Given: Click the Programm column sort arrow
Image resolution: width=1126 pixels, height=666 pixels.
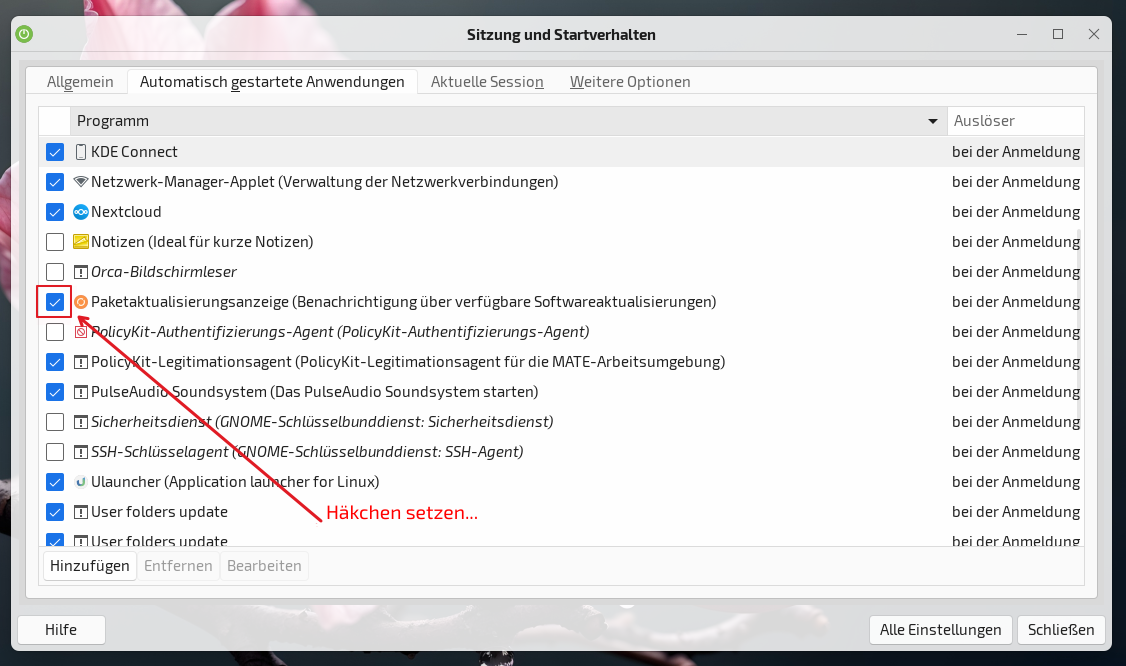Looking at the screenshot, I should [932, 122].
